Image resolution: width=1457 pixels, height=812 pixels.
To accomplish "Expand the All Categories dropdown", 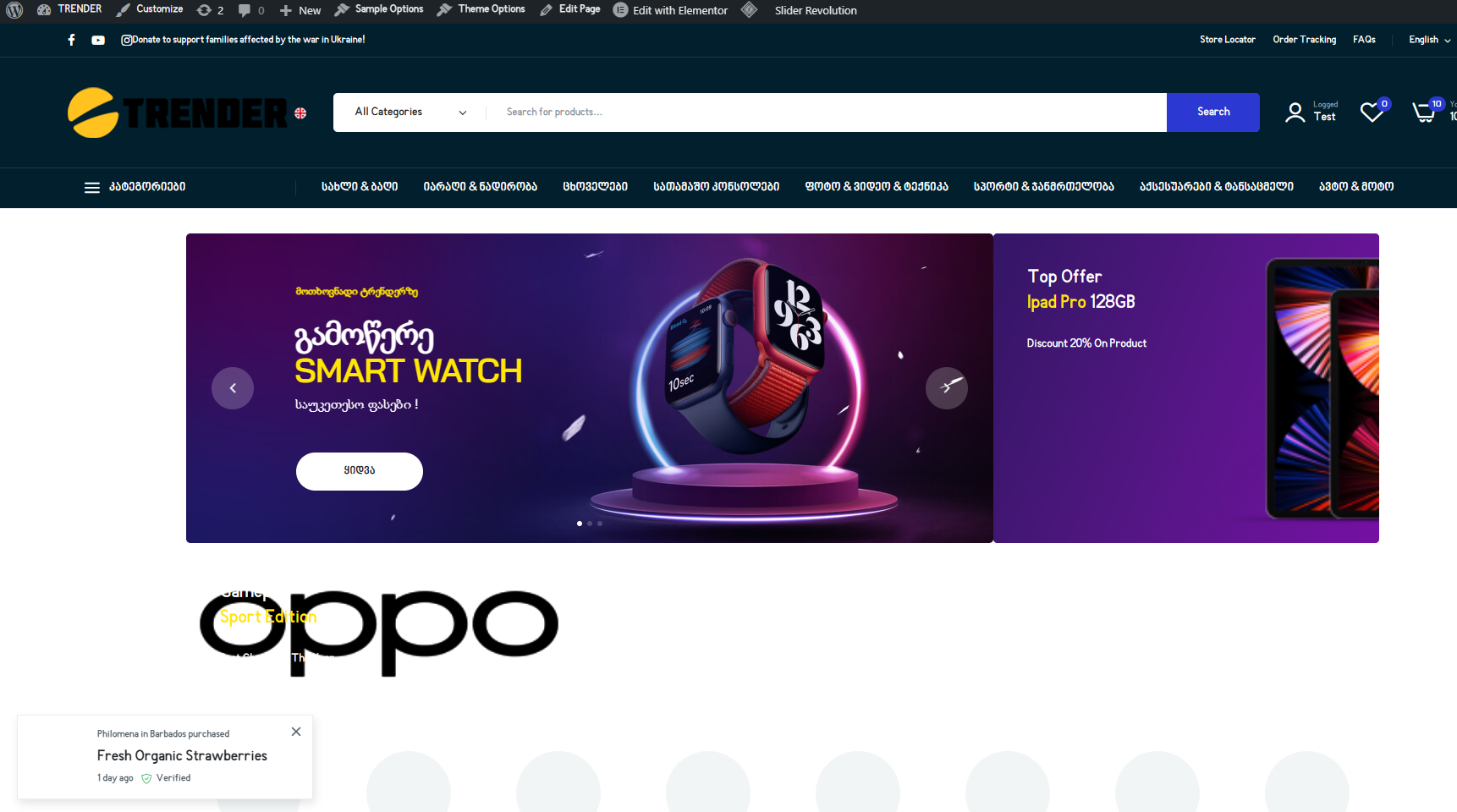I will coord(410,112).
